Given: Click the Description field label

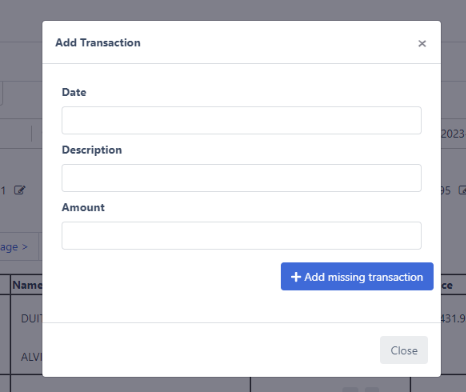Looking at the screenshot, I should 92,150.
